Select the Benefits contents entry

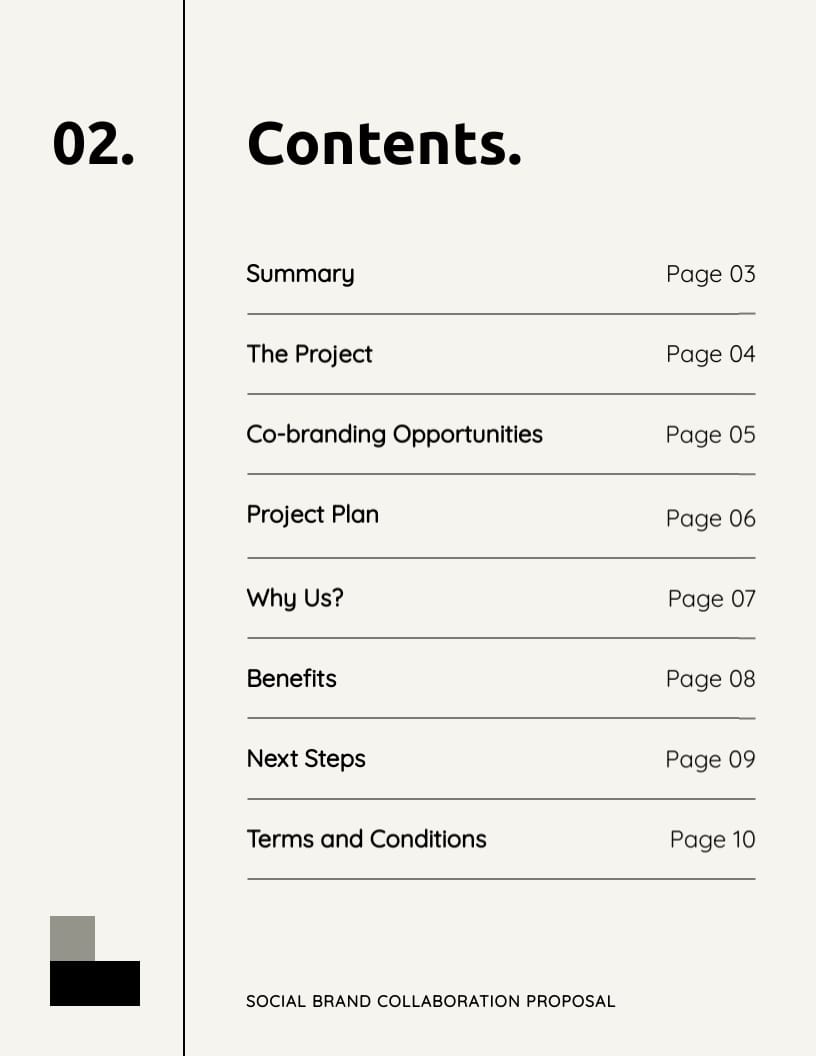(292, 678)
